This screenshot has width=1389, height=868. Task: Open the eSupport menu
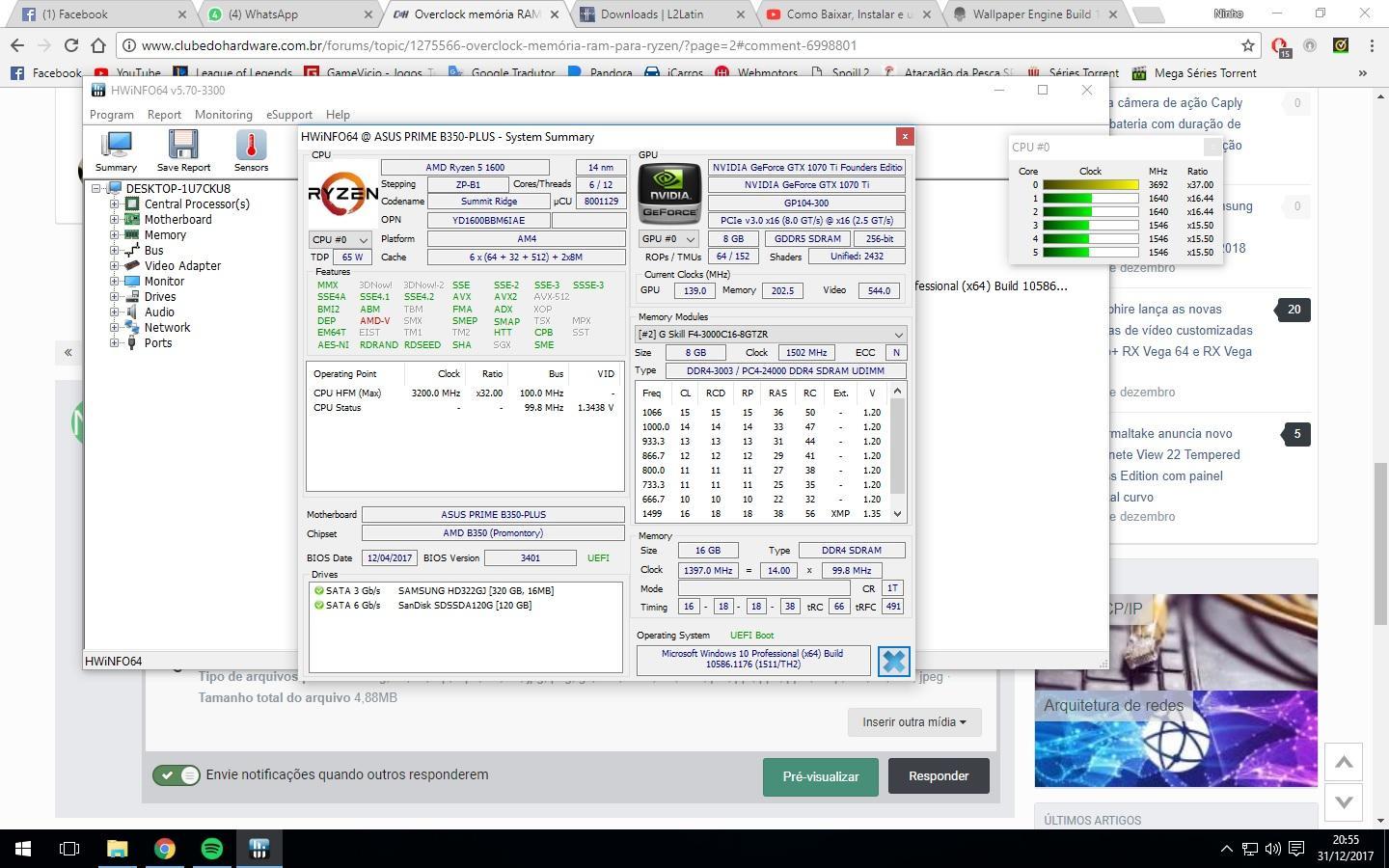click(289, 114)
